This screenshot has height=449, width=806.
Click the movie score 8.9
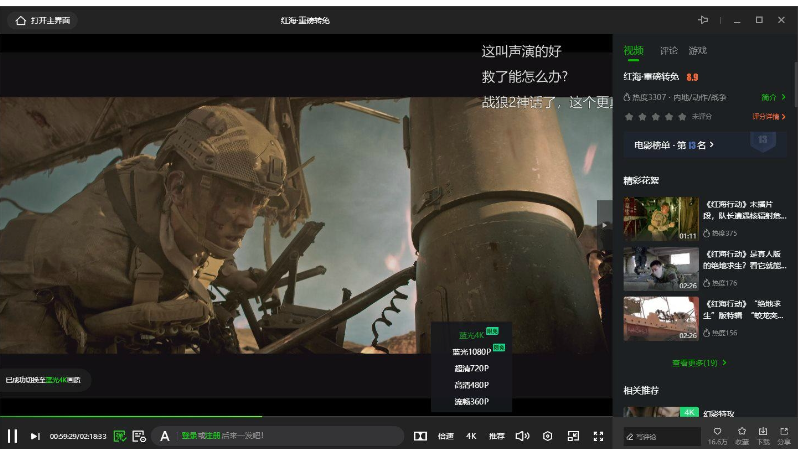point(692,77)
